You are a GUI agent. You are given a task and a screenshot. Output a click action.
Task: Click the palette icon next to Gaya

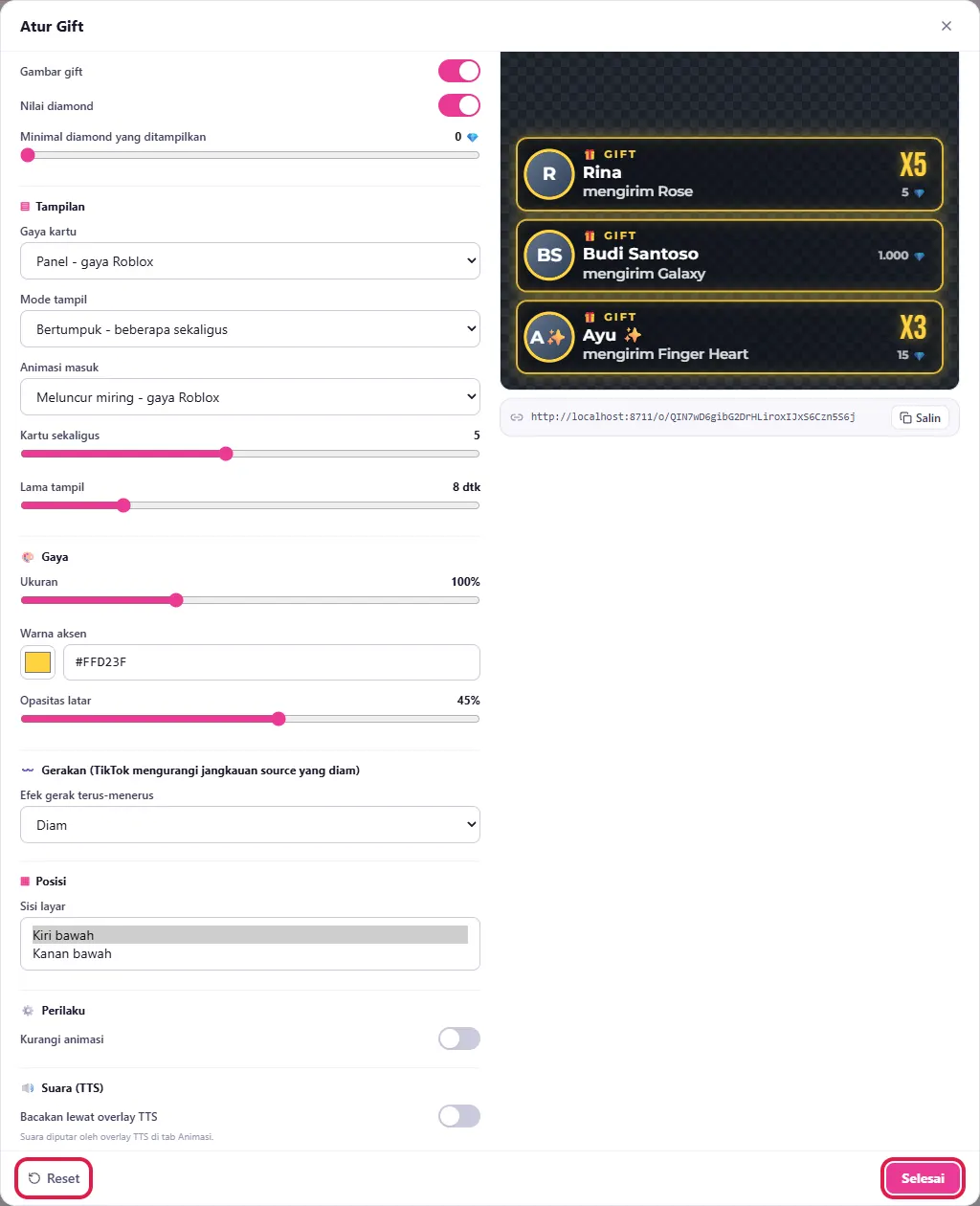point(28,557)
